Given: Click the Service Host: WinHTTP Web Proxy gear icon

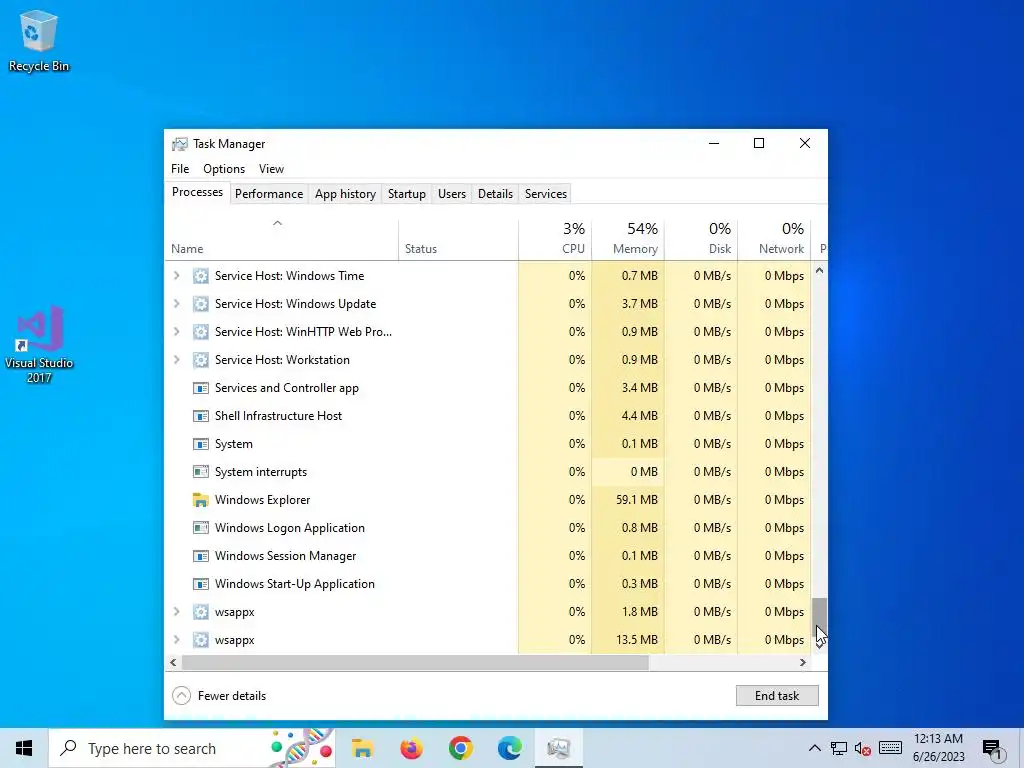Looking at the screenshot, I should (200, 332).
